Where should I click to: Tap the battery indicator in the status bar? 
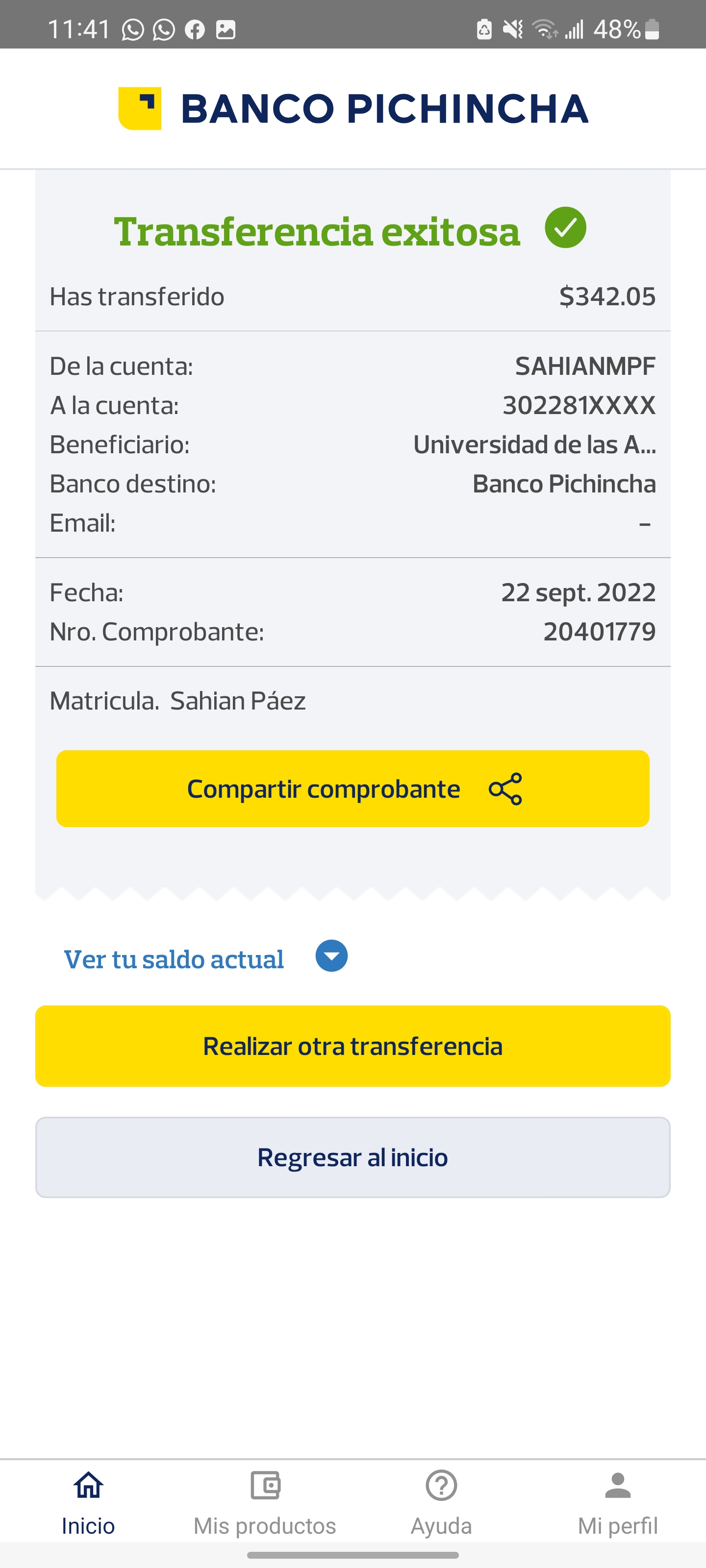[652, 29]
